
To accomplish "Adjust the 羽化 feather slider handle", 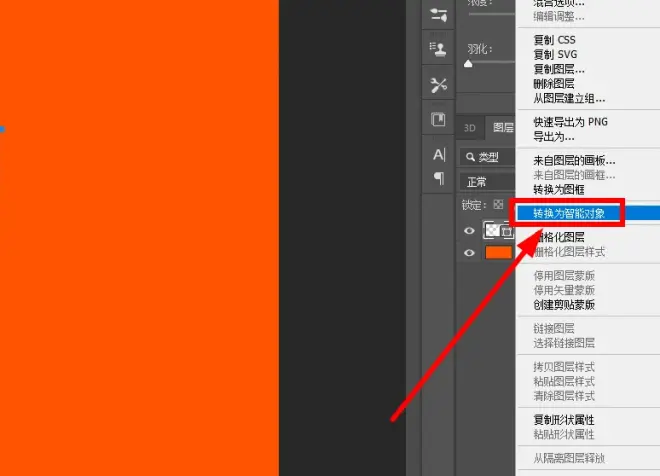I will (468, 64).
